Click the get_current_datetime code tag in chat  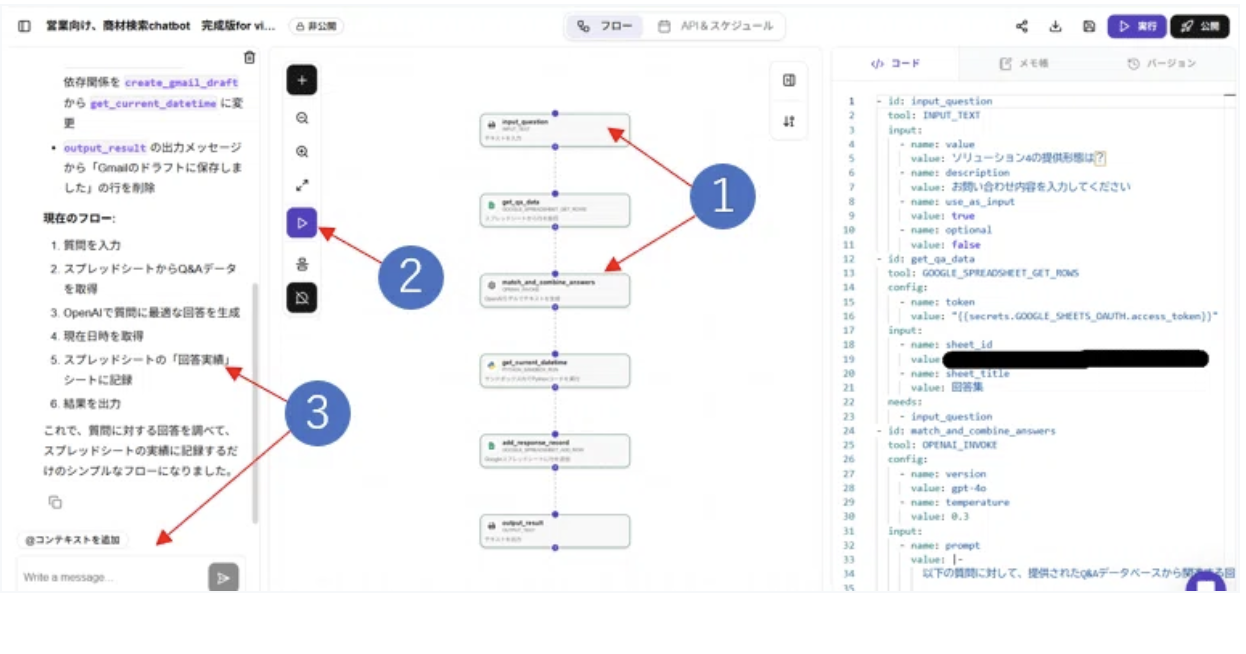[x=153, y=103]
